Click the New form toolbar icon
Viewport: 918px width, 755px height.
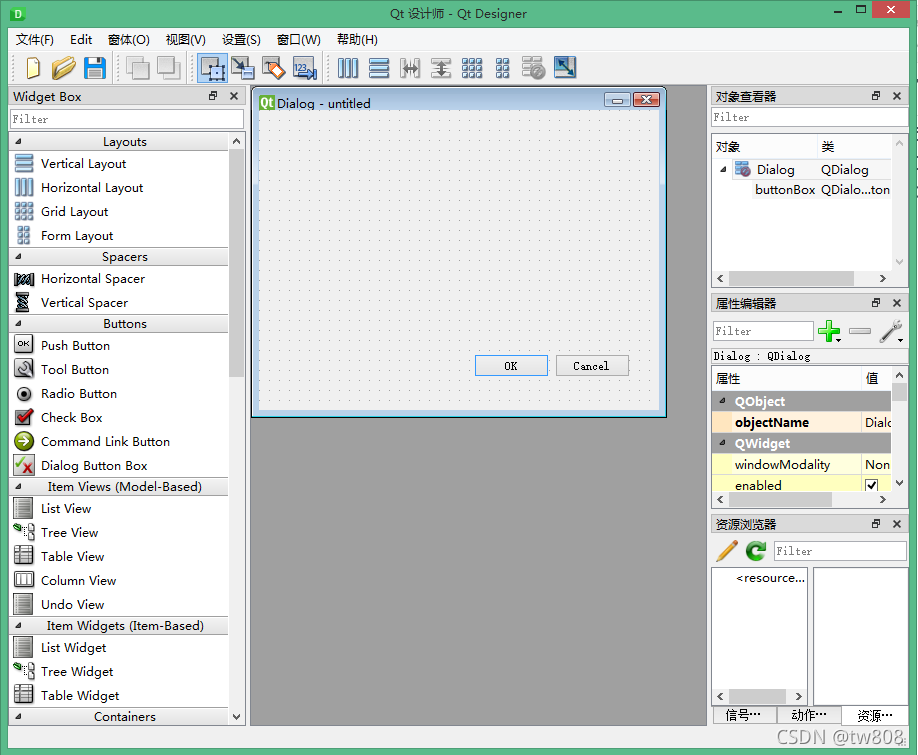click(x=33, y=68)
